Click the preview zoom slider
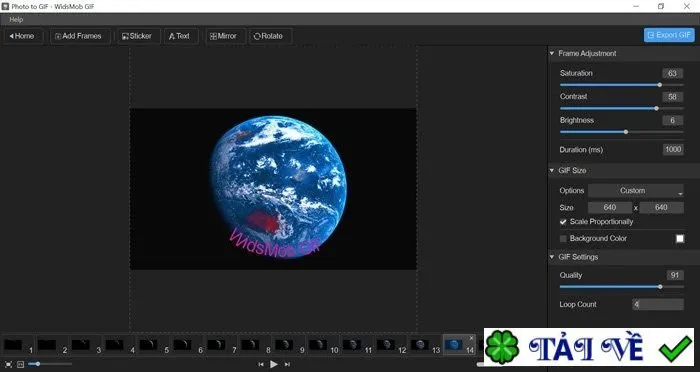The height and width of the screenshot is (372, 700). point(50,364)
